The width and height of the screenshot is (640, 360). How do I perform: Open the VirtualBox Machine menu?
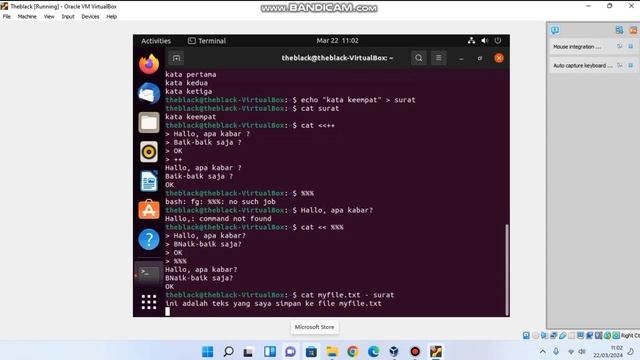[x=27, y=17]
